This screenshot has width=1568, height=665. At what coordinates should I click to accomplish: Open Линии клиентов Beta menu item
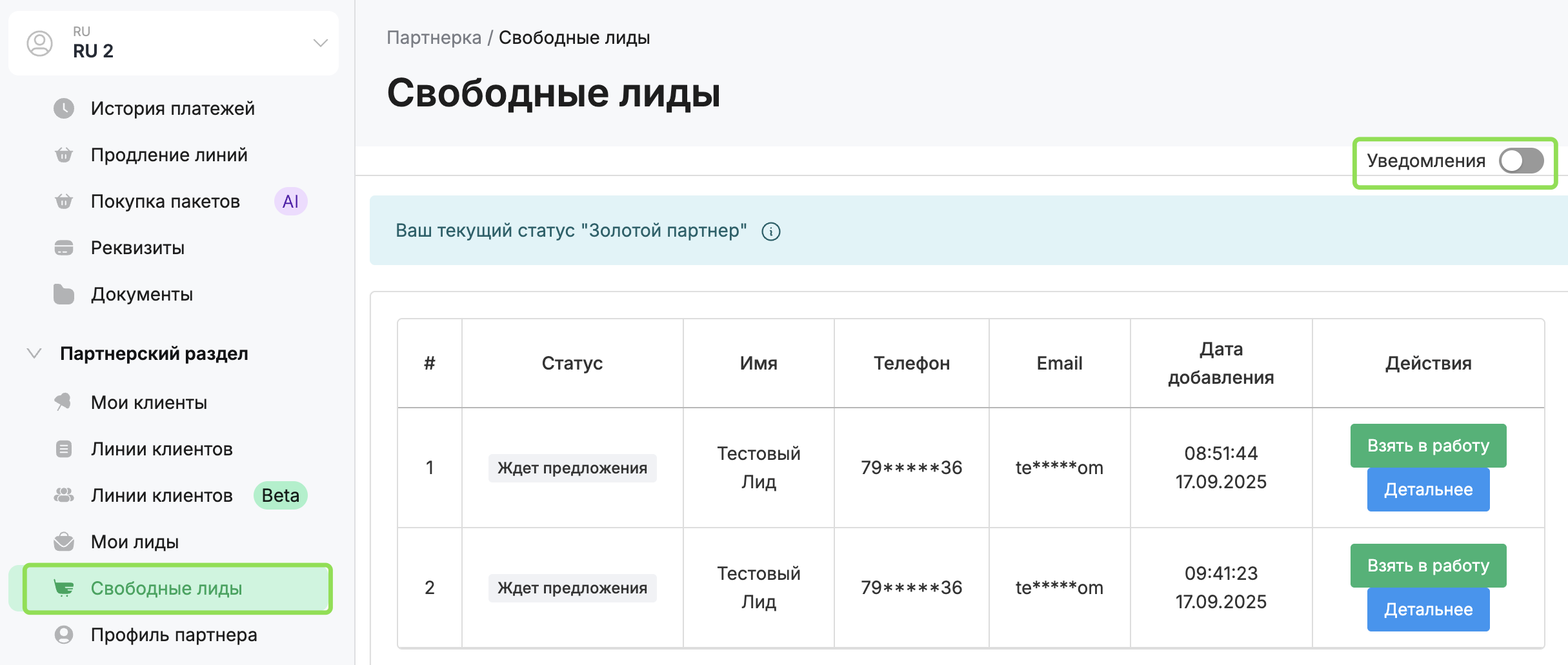click(x=162, y=495)
